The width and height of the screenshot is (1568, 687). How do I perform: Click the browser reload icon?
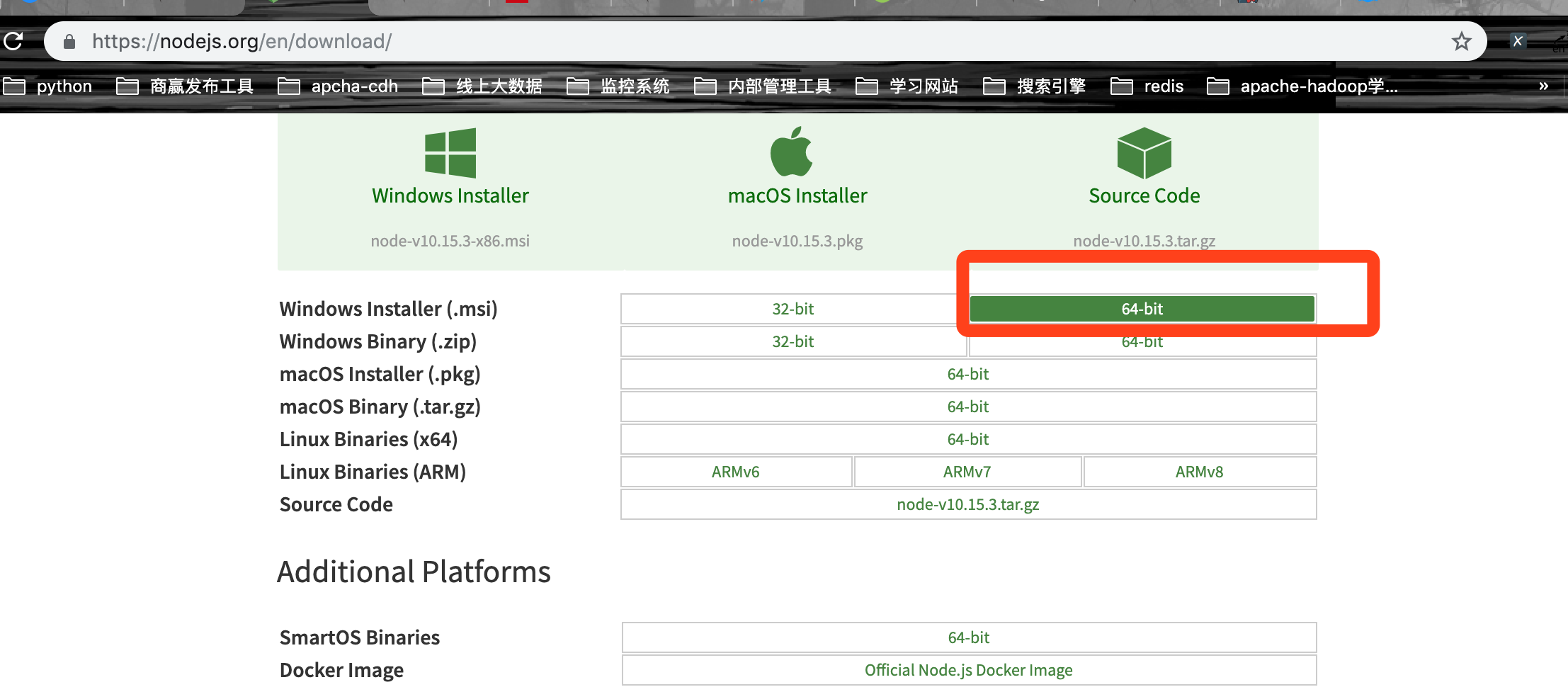click(13, 41)
